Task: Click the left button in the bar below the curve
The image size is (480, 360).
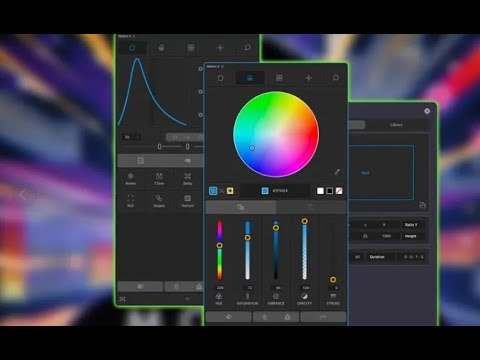Action: [x=141, y=161]
